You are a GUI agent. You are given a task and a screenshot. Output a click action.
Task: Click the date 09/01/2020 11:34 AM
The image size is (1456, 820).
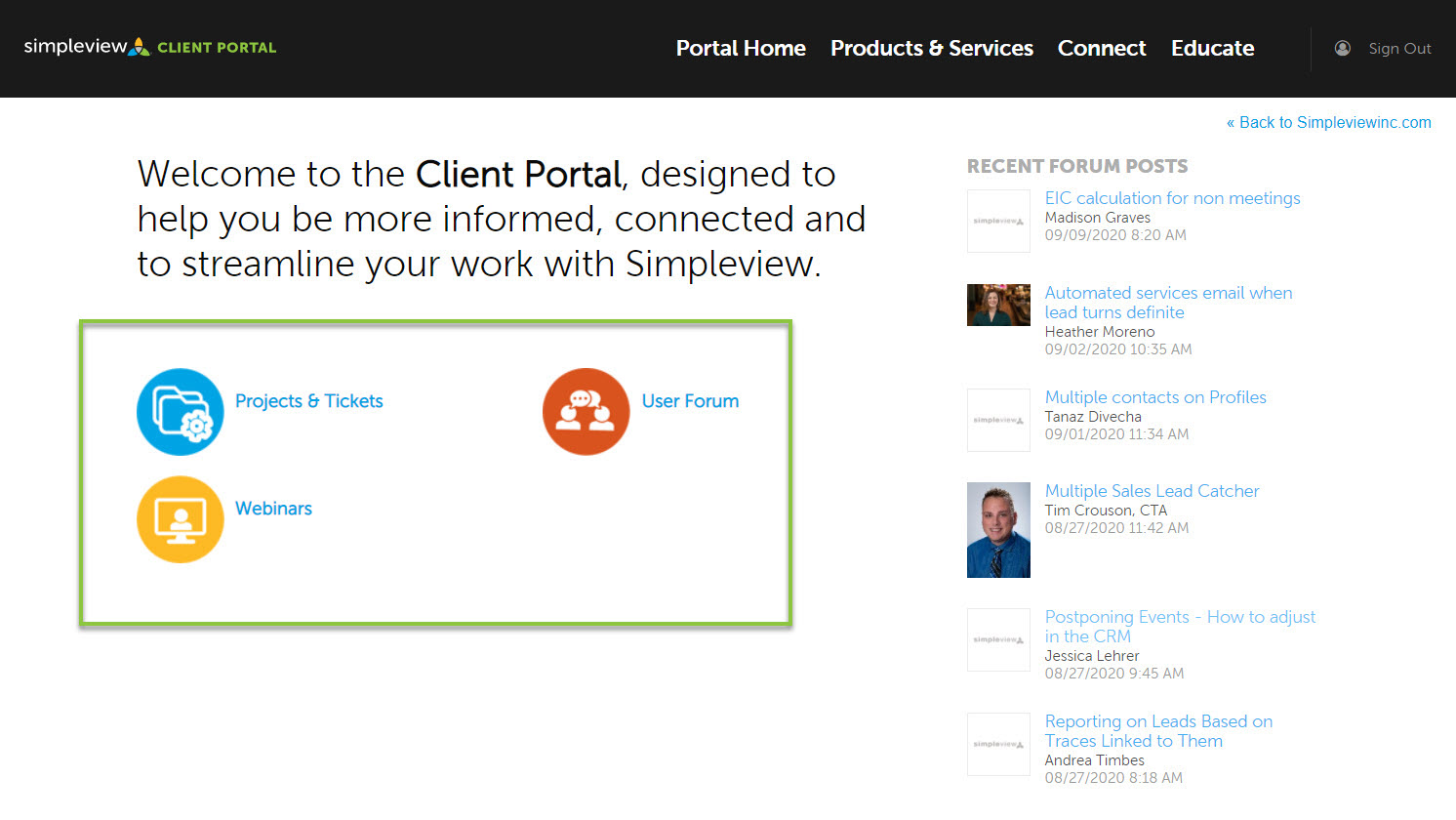pyautogui.click(x=1116, y=434)
